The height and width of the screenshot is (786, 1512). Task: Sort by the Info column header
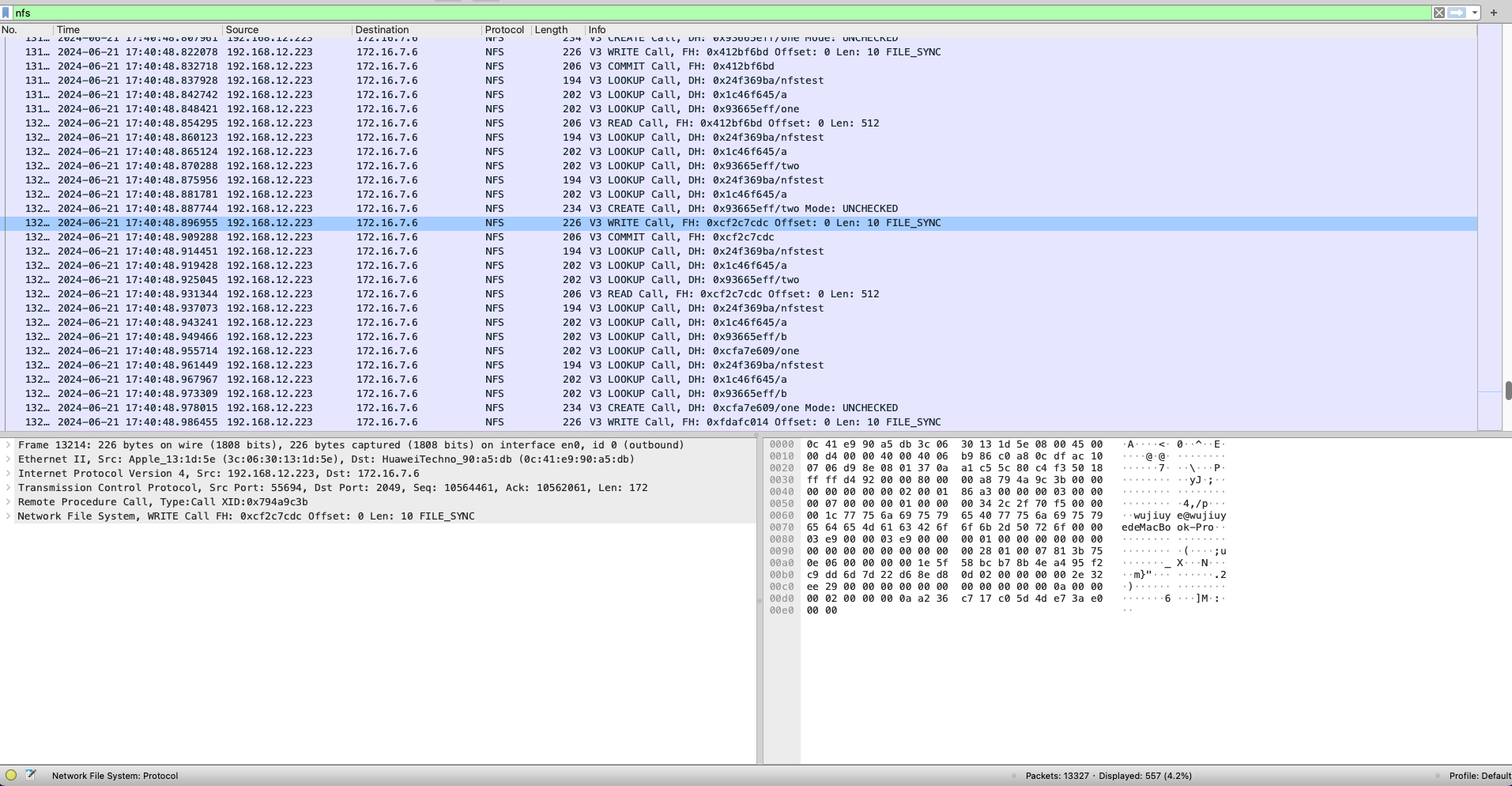coord(1031,30)
